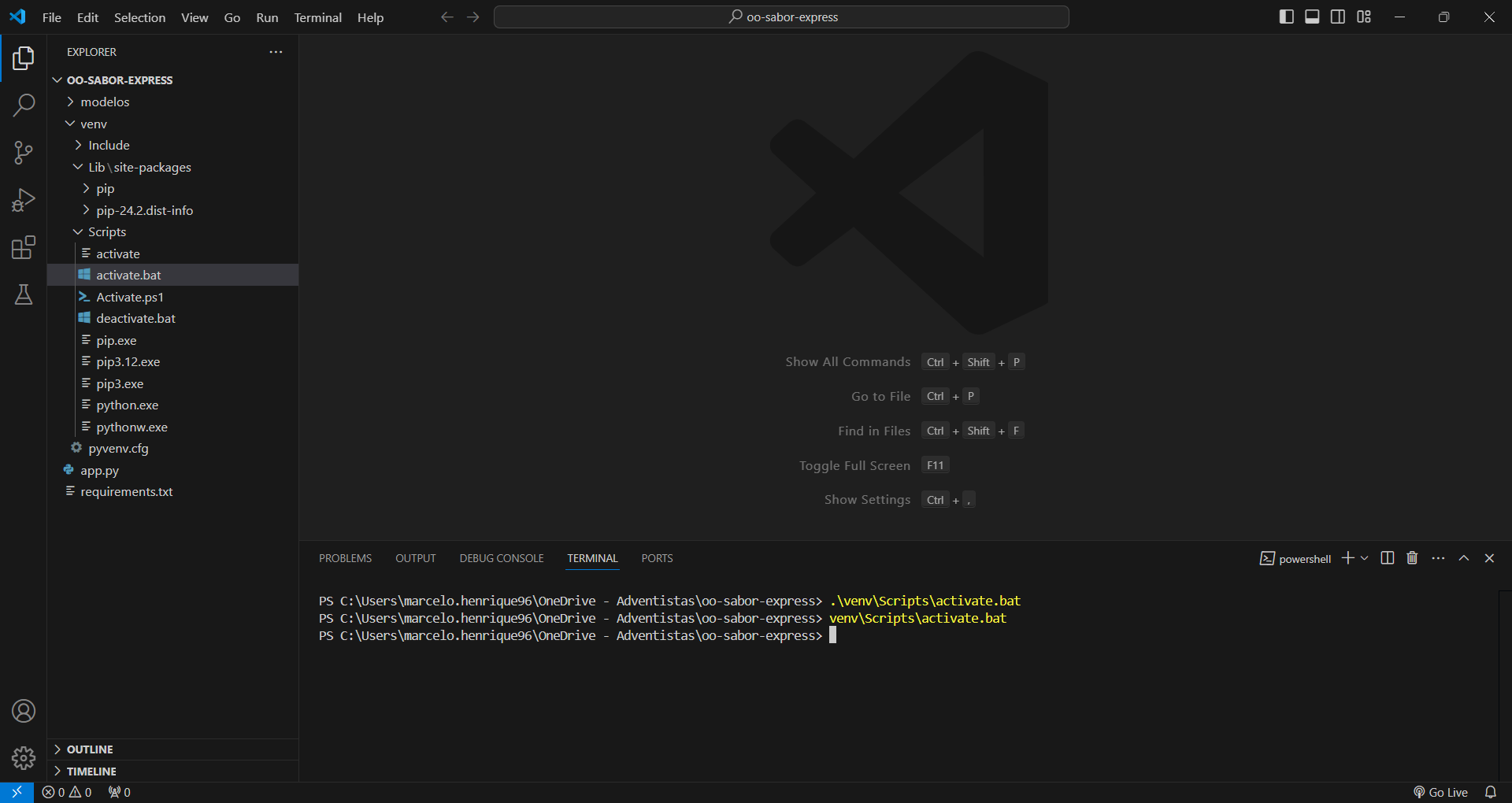Open the Run menu
The height and width of the screenshot is (803, 1512).
pos(267,17)
